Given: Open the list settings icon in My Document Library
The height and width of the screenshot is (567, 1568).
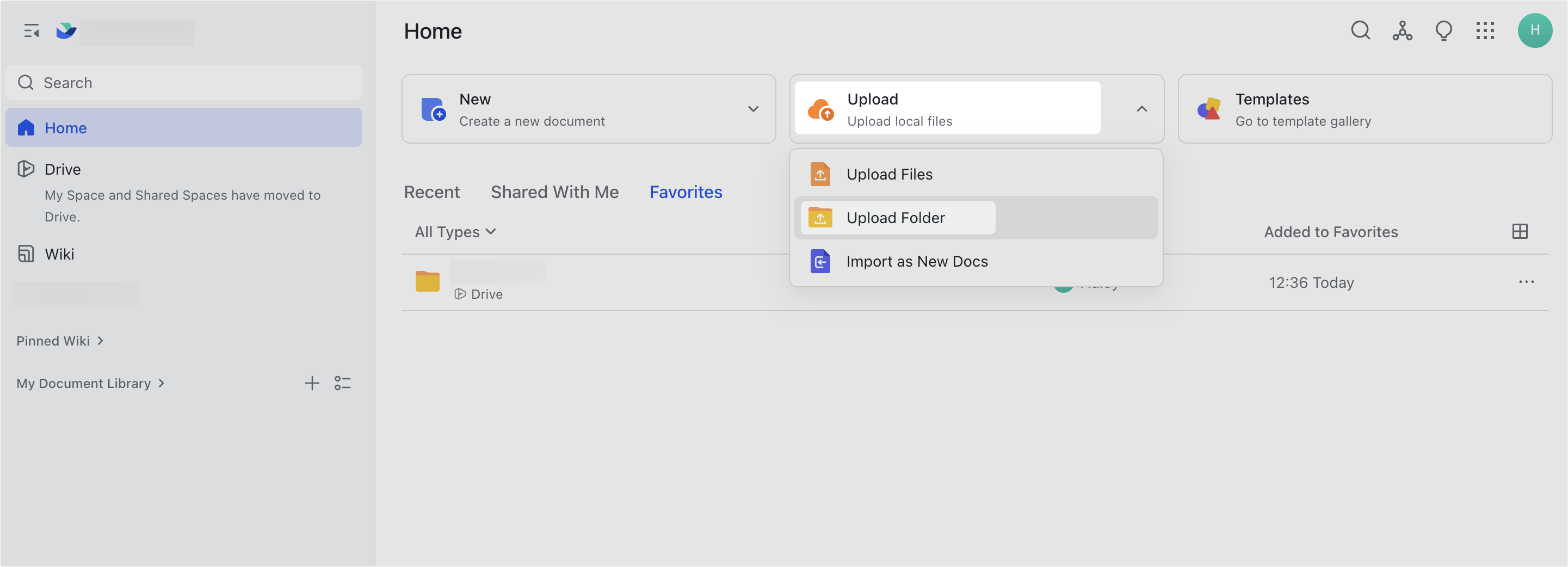Looking at the screenshot, I should coord(343,383).
